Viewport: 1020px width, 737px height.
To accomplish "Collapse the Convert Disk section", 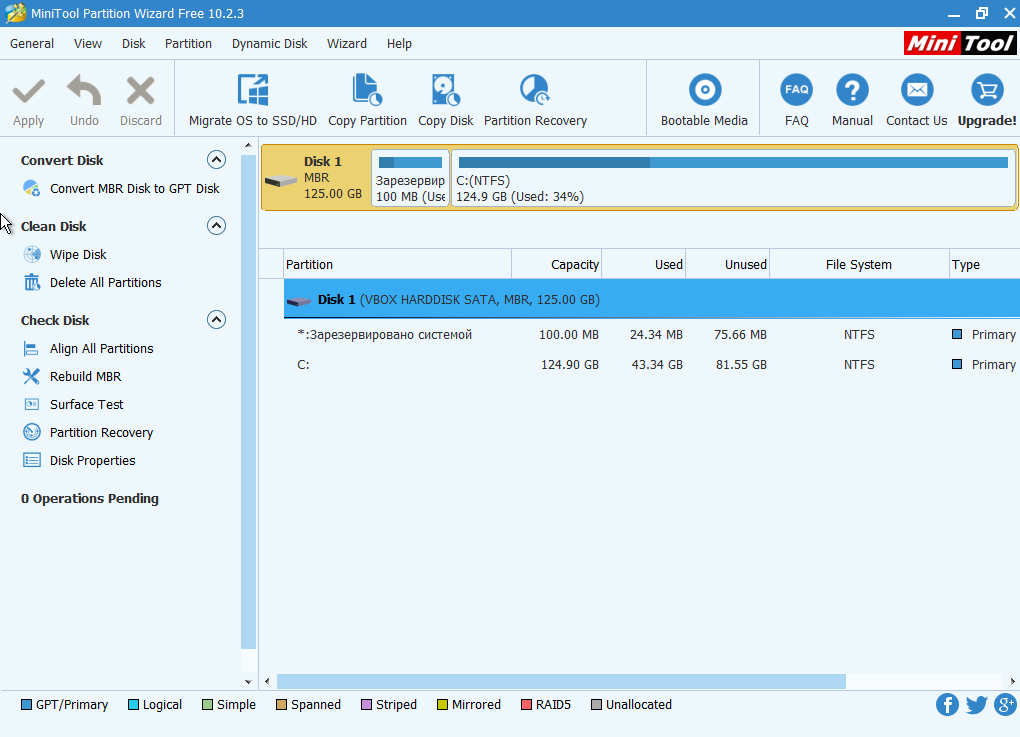I will 216,160.
